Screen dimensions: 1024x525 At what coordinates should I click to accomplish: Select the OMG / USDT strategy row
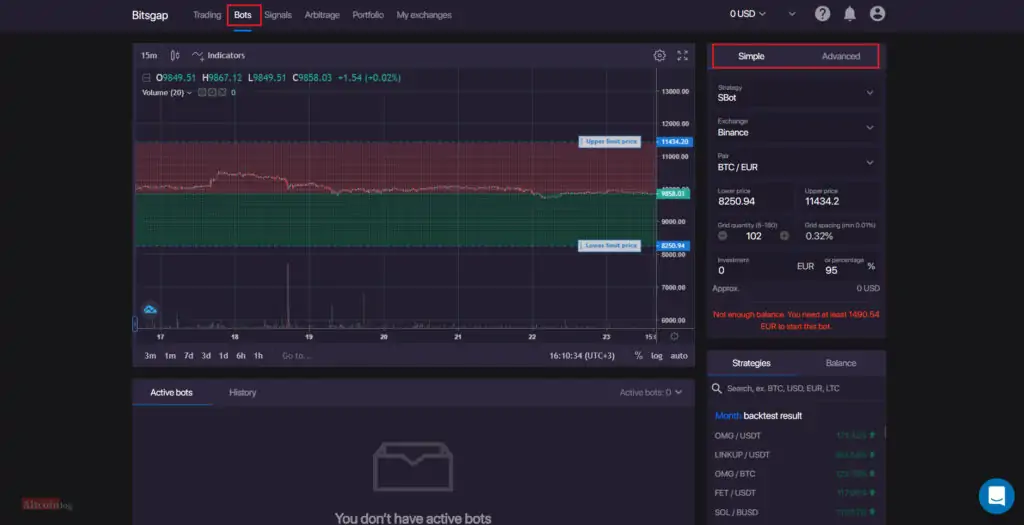click(x=795, y=436)
